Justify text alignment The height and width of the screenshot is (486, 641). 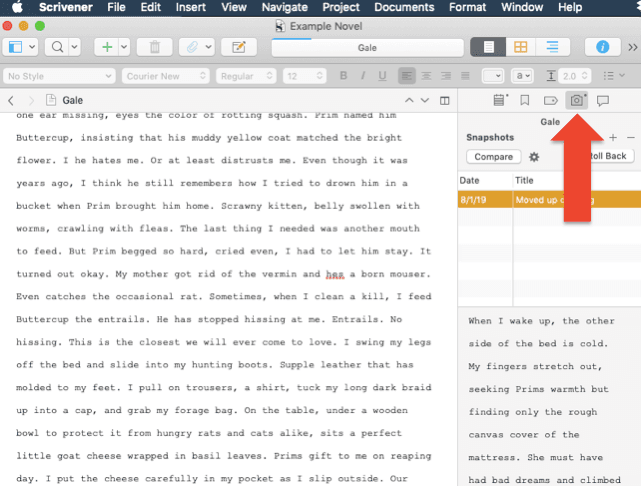(x=465, y=76)
